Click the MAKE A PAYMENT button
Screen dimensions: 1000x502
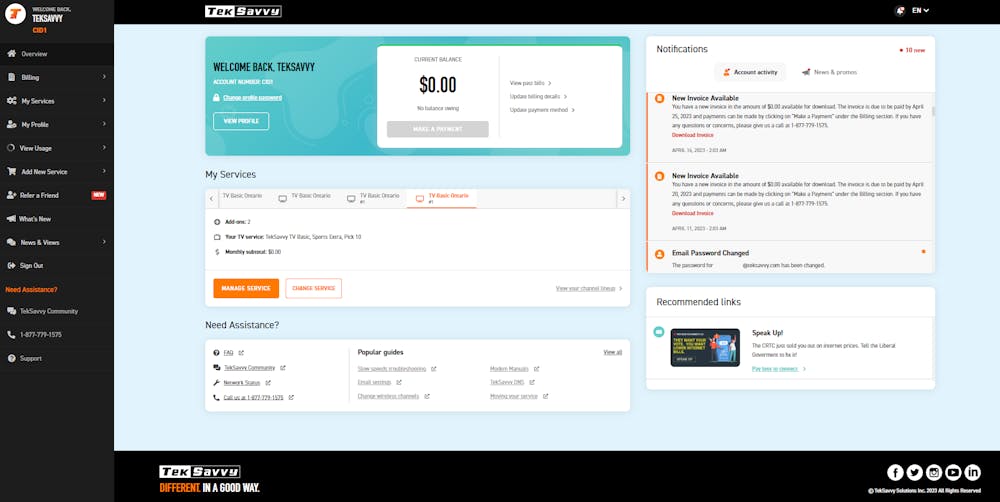[x=438, y=129]
